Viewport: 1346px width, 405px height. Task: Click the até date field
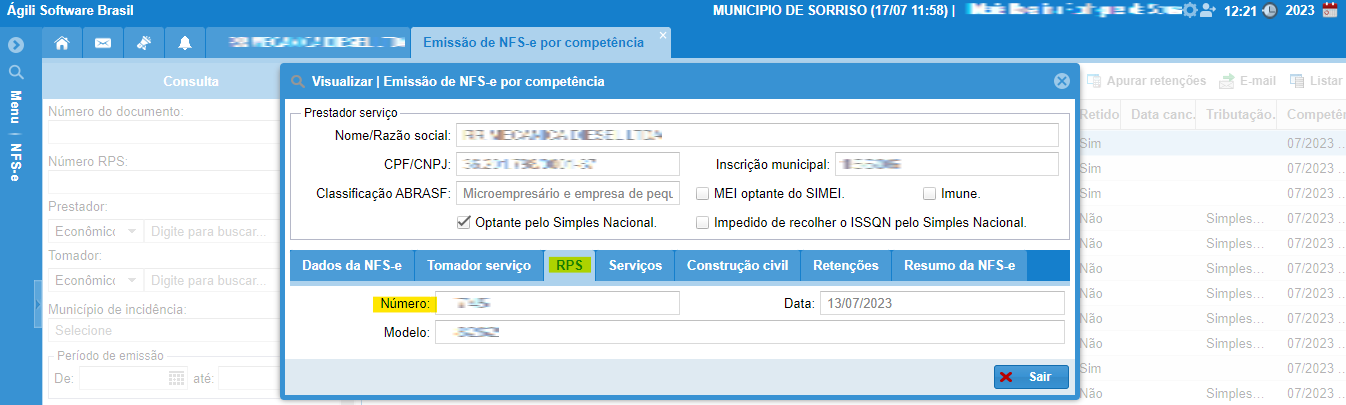coord(250,378)
